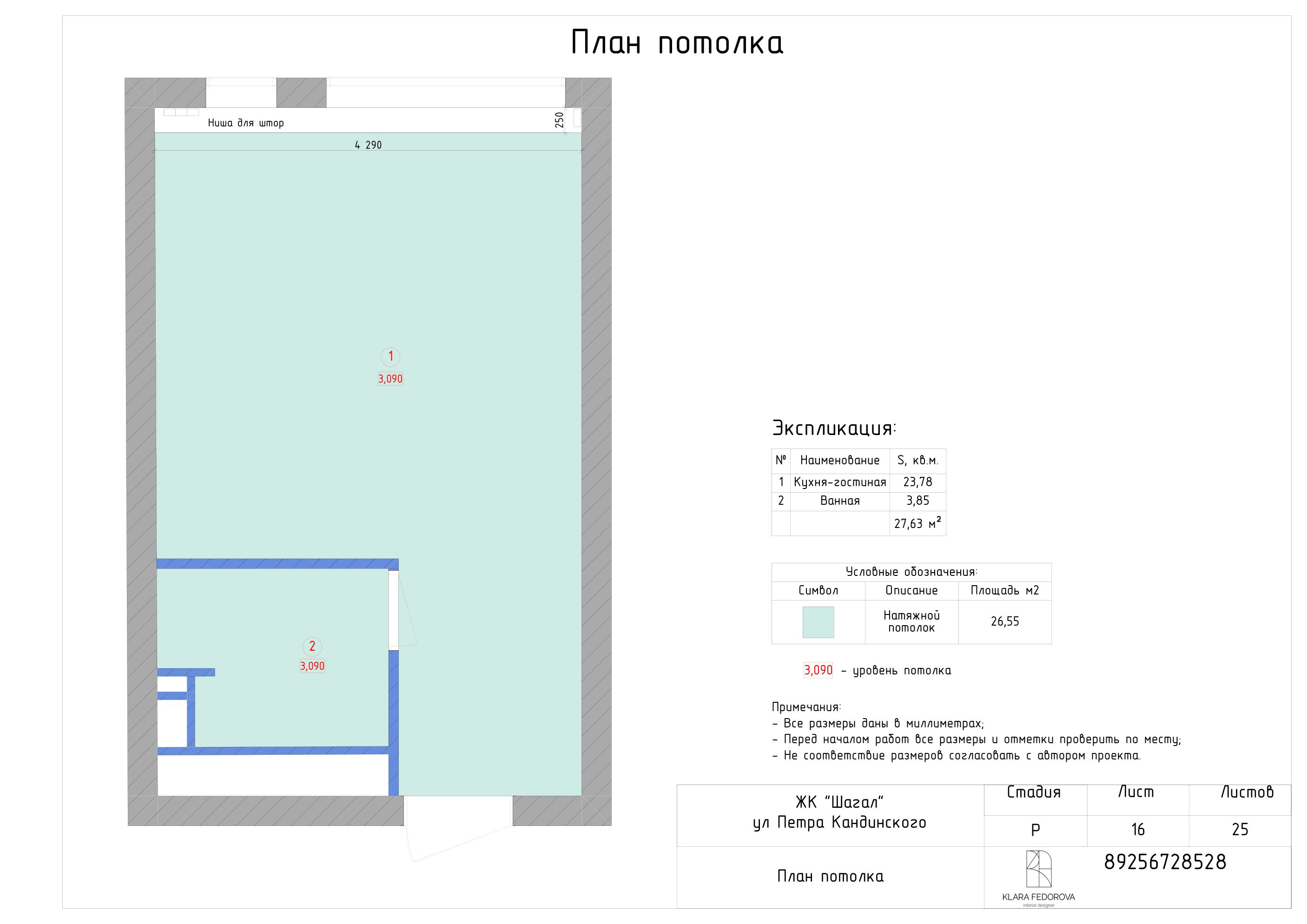Select the 'Натяжной потолок' description cell
Viewport: 1307px width, 924px height.
(x=911, y=622)
